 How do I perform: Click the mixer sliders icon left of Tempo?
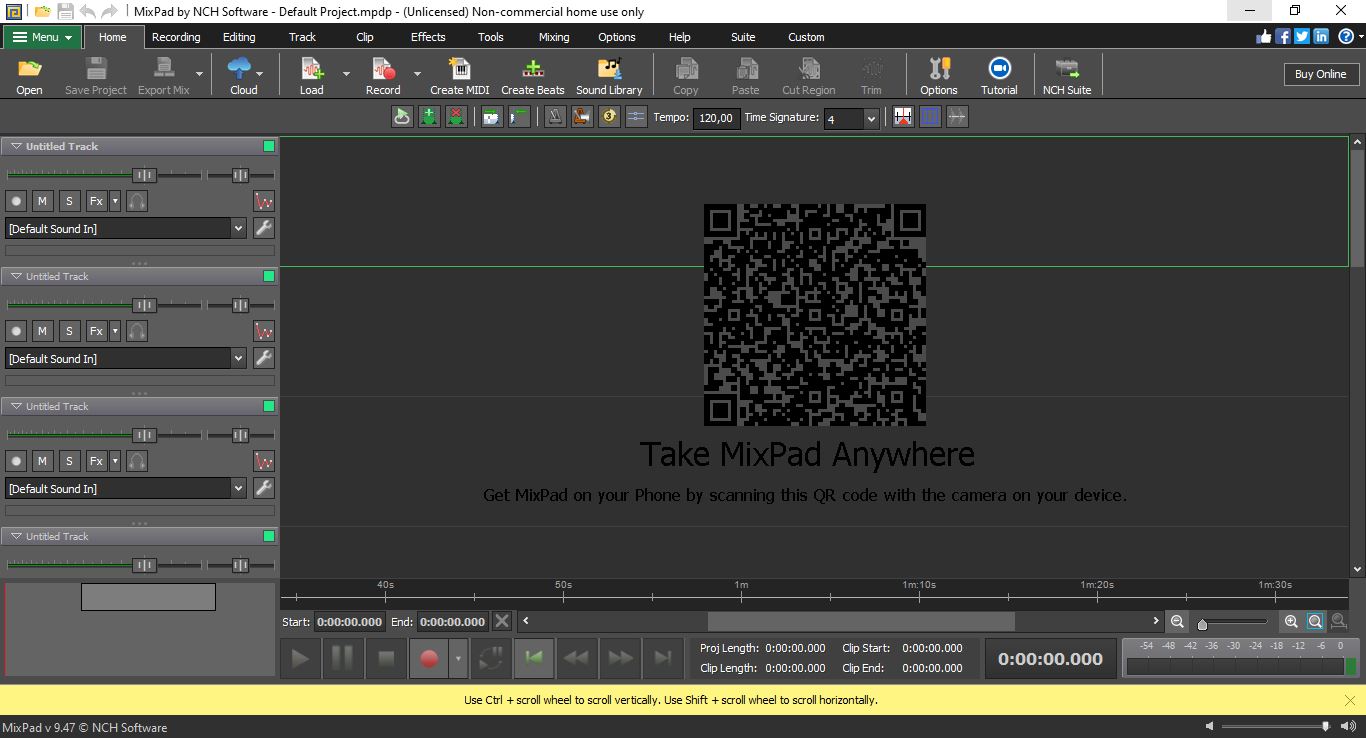pyautogui.click(x=636, y=117)
